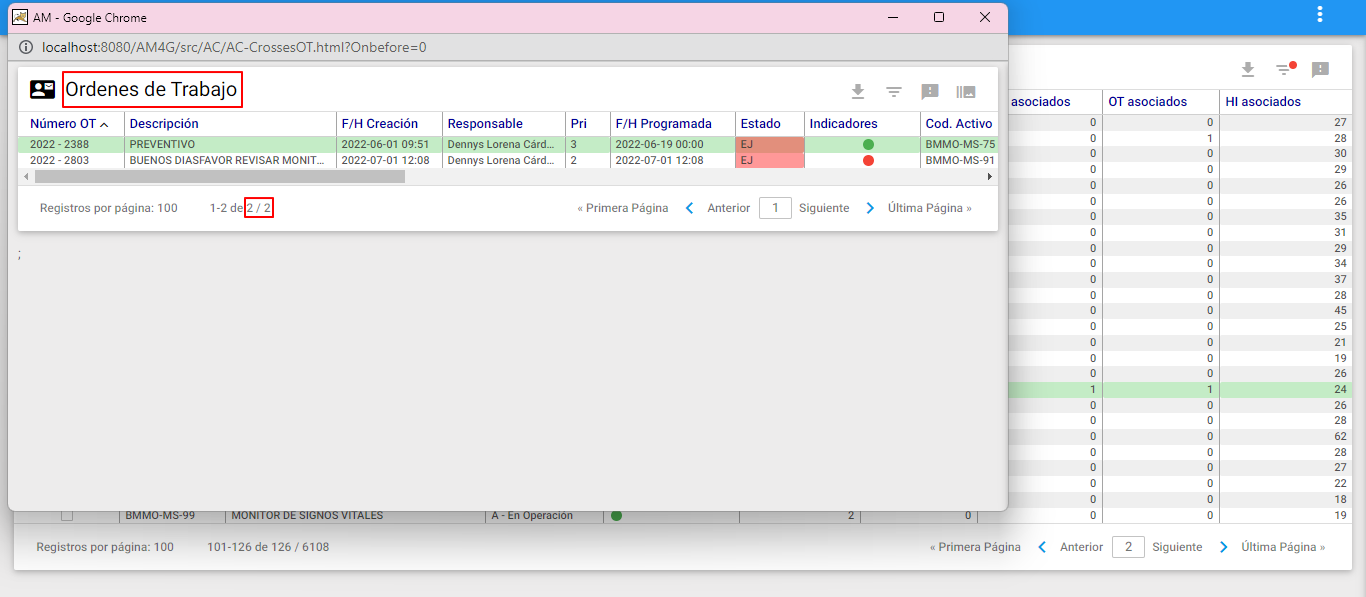Screen dimensions: 1366x597
Task: Sort by Descripción column
Action: point(164,124)
